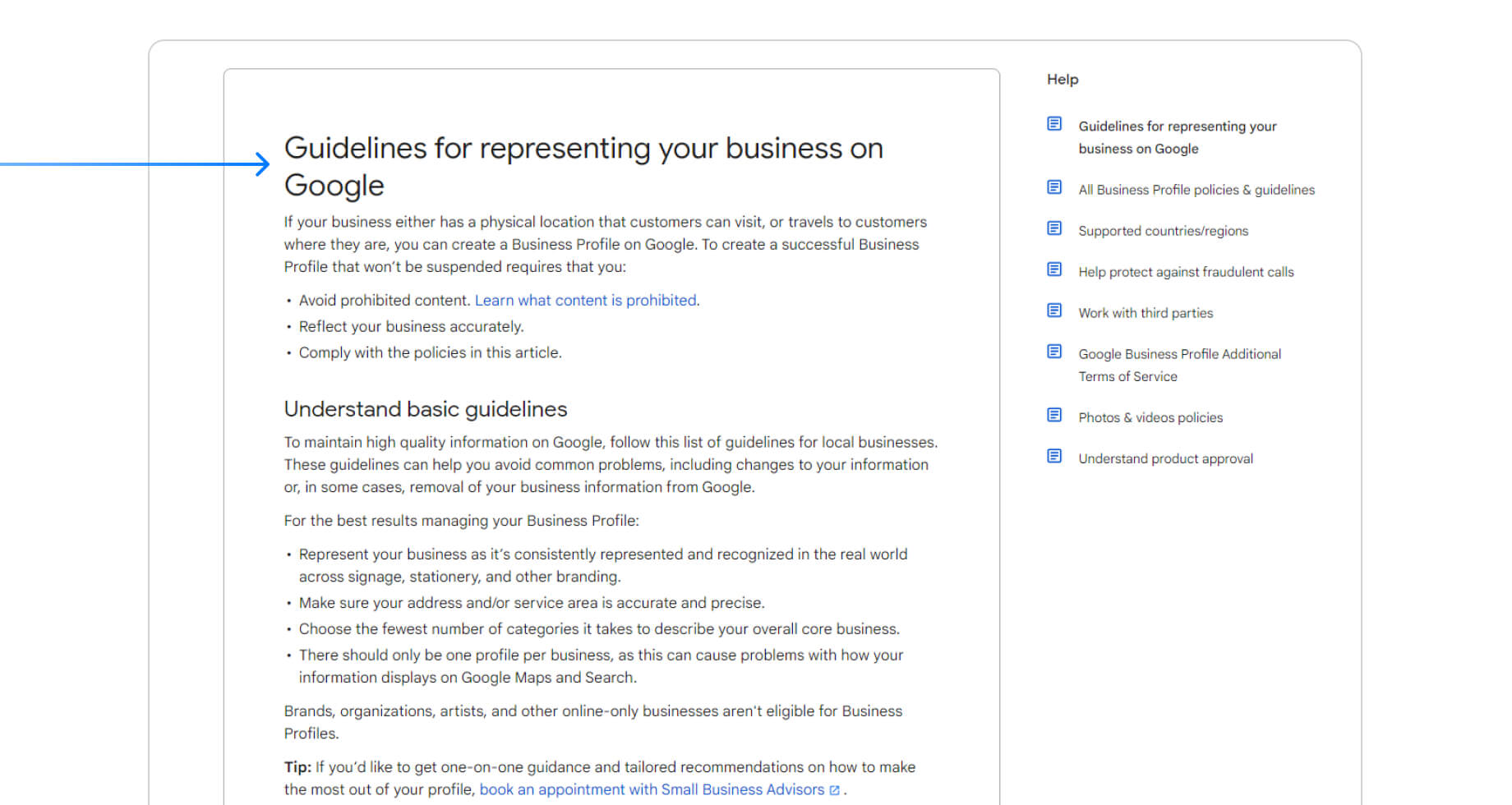Click the article icon beside Google Business Profile Additional Terms
Image resolution: width=1512 pixels, height=805 pixels.
[1054, 352]
